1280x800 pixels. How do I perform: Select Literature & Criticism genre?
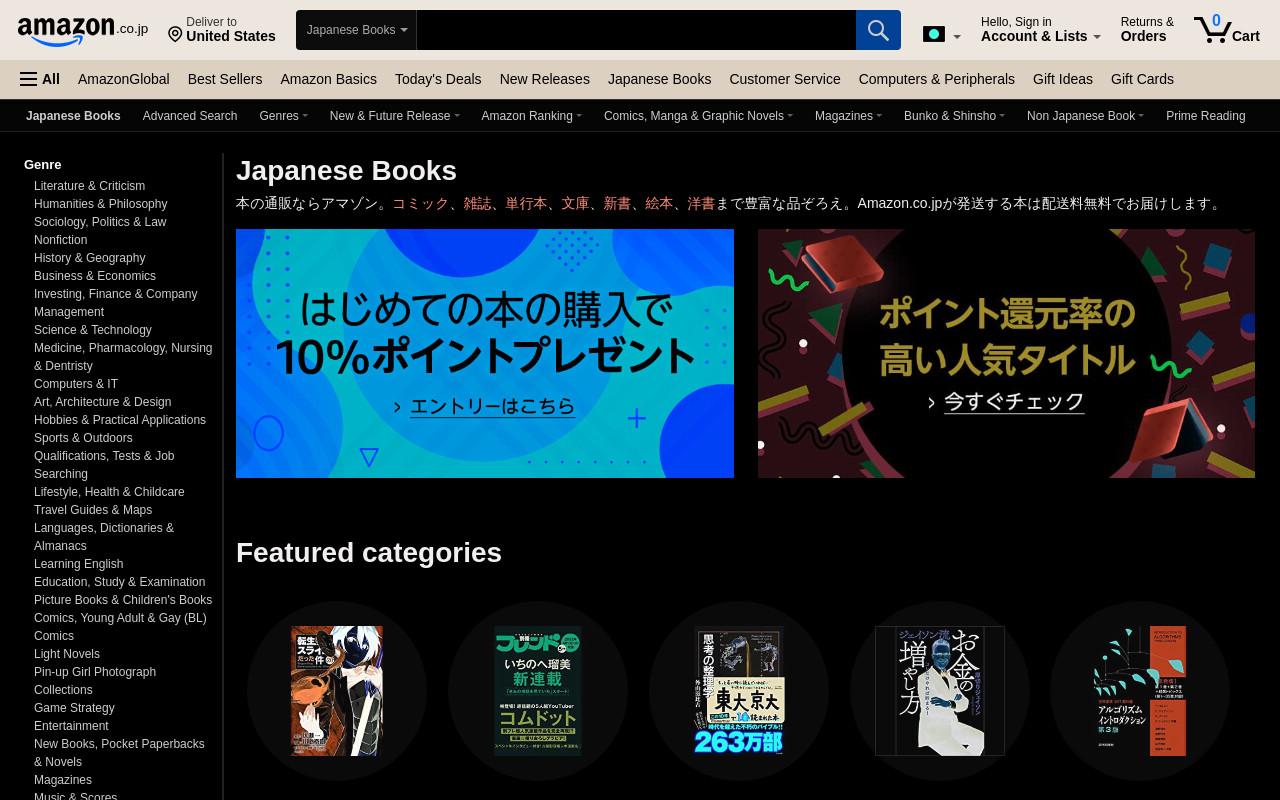click(x=89, y=186)
